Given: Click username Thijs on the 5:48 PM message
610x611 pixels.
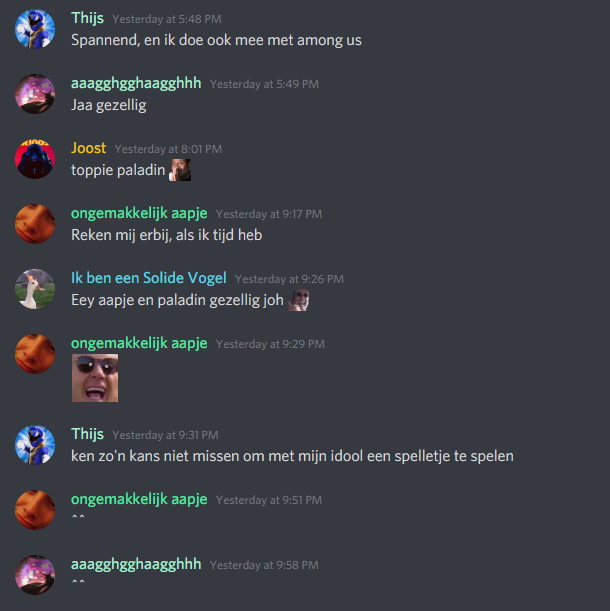Looking at the screenshot, I should tap(87, 18).
